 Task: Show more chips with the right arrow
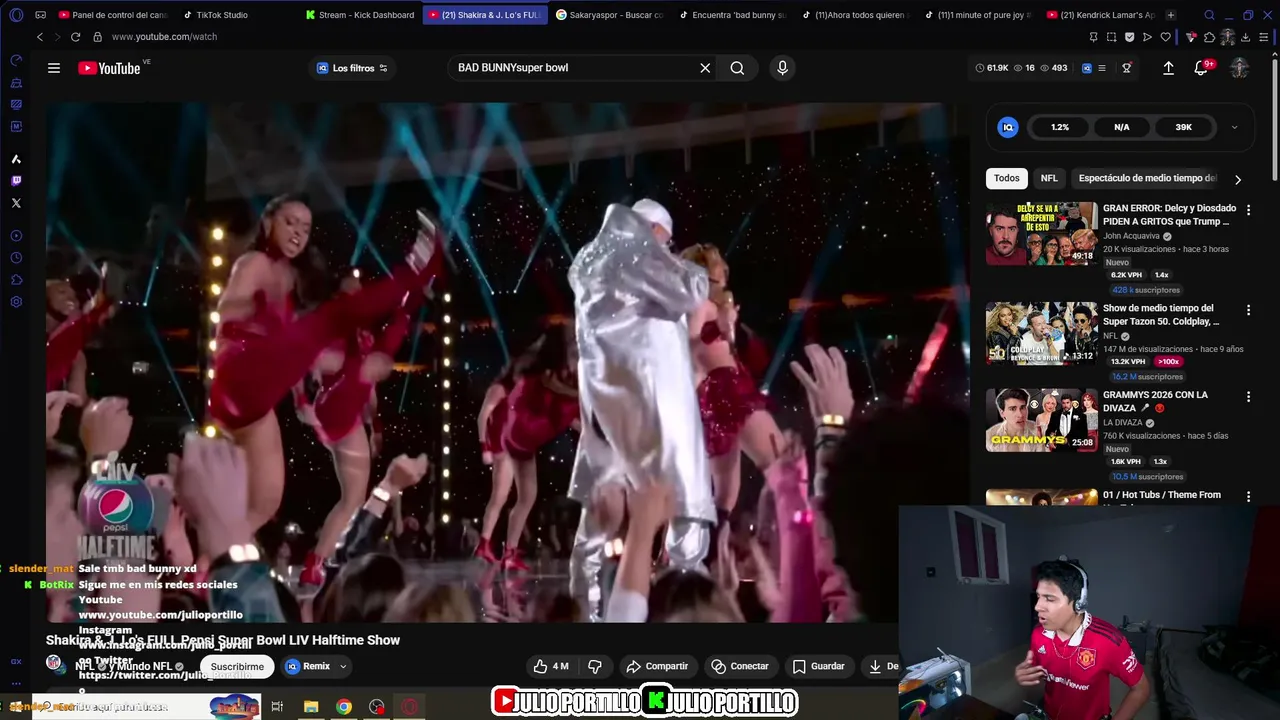(x=1238, y=179)
